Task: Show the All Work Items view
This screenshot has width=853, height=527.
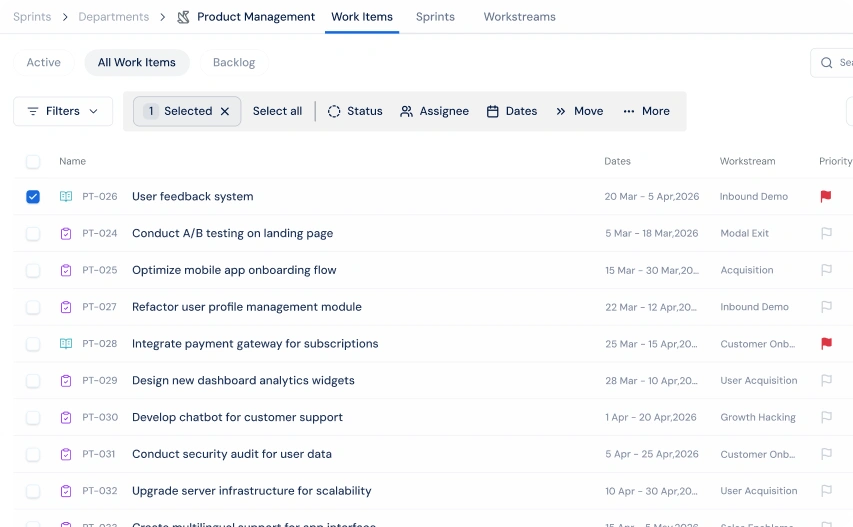Action: point(137,63)
